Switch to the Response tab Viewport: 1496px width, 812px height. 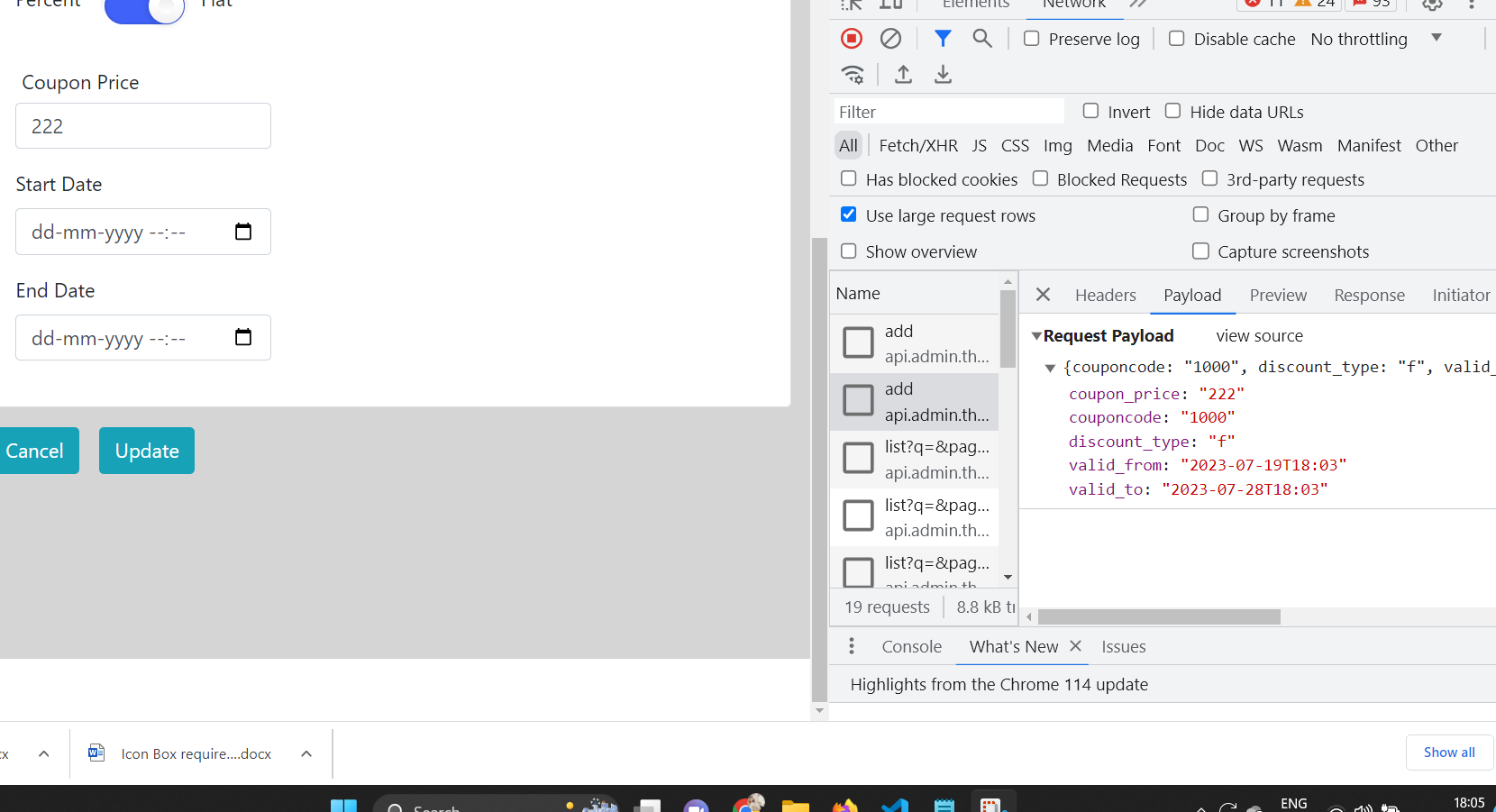point(1370,295)
